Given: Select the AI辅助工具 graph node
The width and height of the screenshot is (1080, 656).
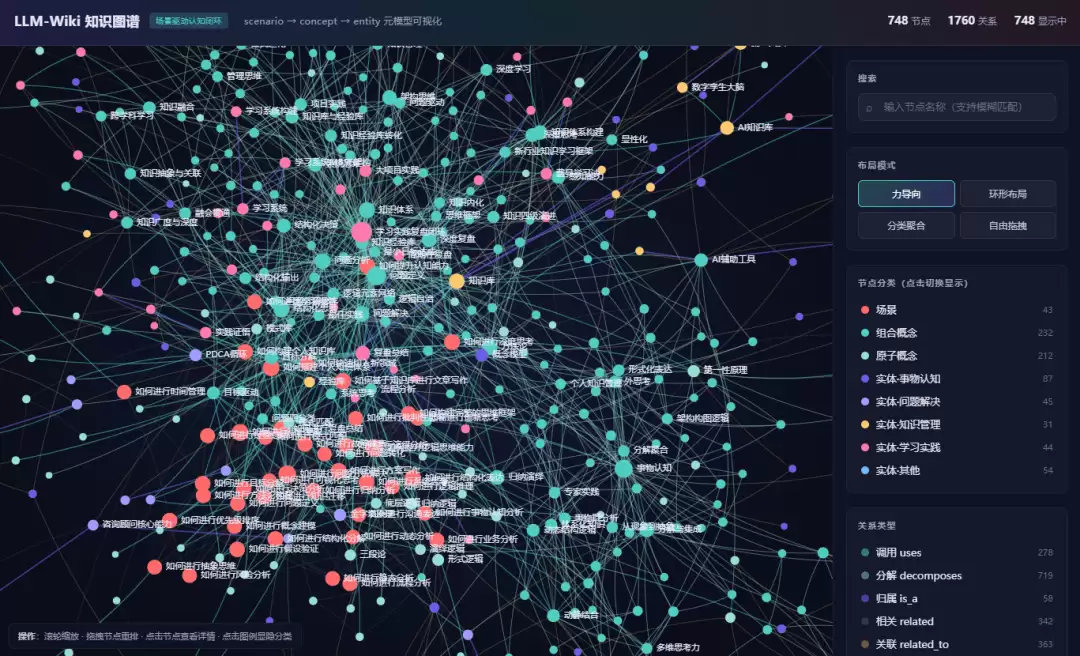Looking at the screenshot, I should (x=700, y=260).
